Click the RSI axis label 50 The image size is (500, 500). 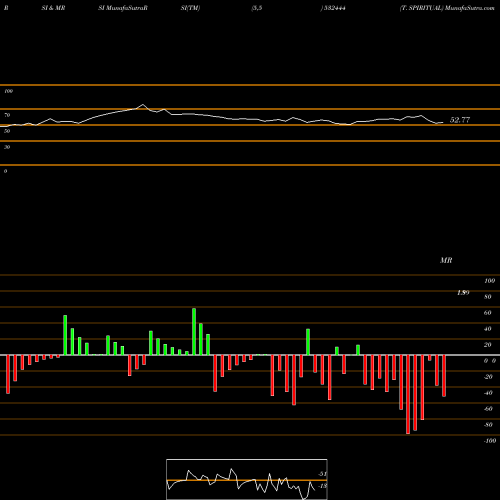(x=7, y=131)
